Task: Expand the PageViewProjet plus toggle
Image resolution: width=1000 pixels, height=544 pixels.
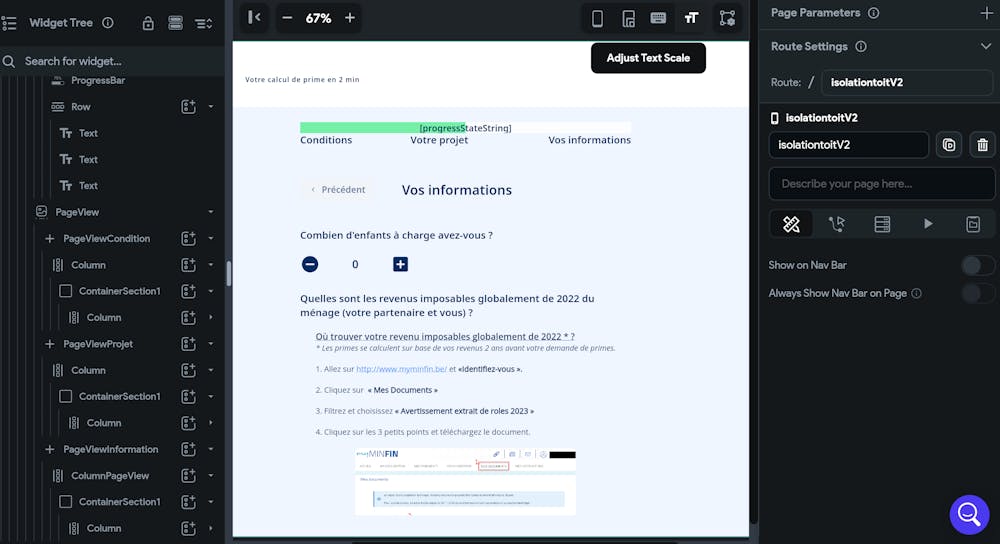Action: (x=49, y=344)
